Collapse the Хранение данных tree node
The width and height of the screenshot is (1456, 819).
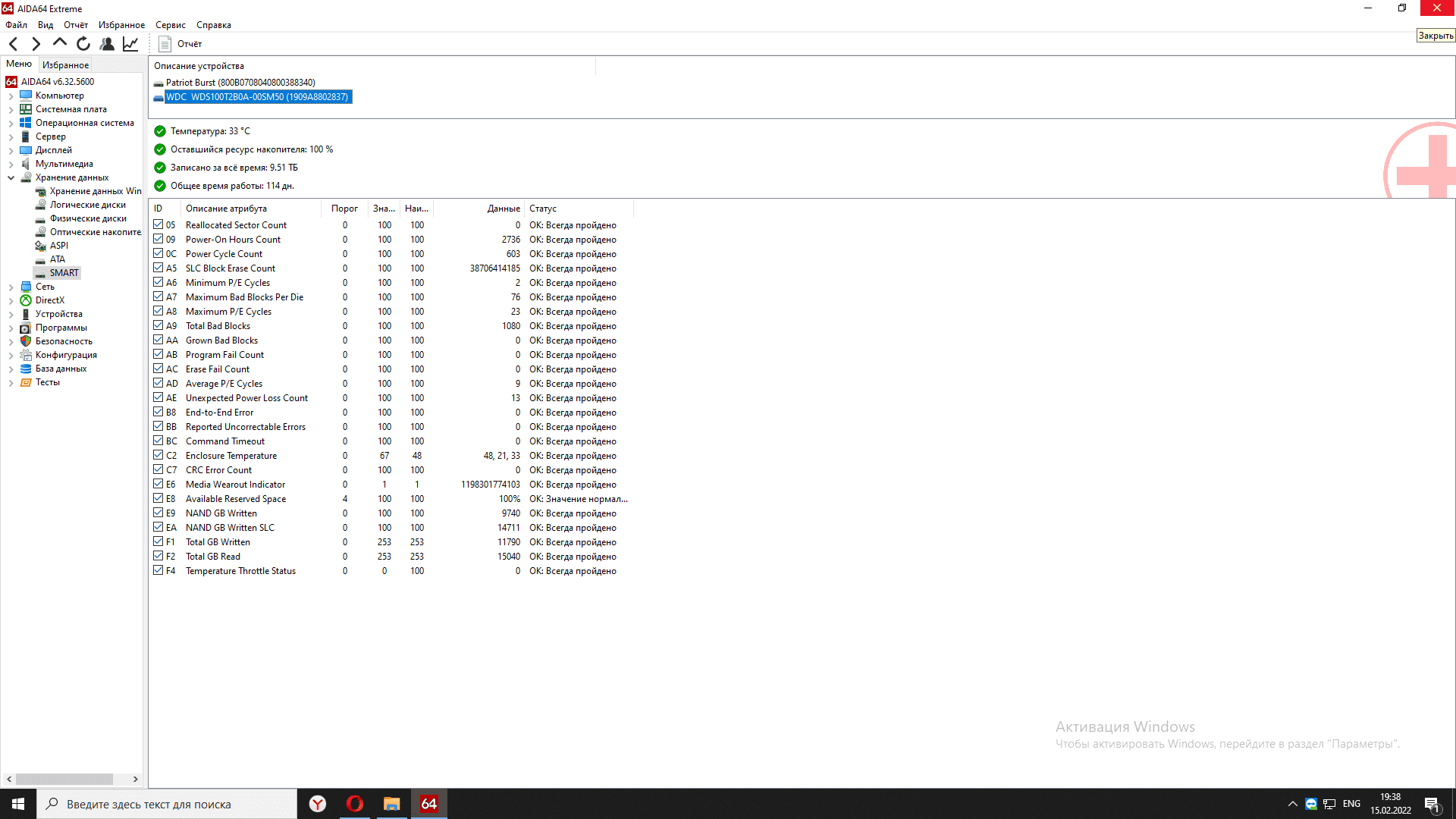click(x=11, y=178)
